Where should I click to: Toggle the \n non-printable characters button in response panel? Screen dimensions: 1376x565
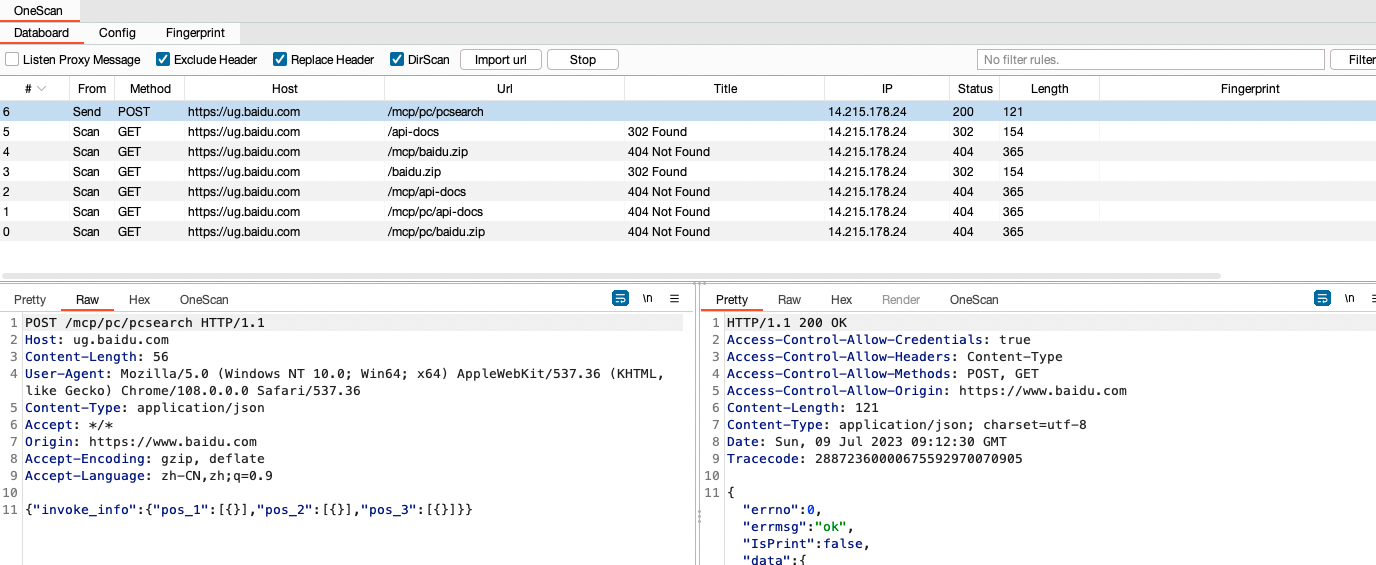click(x=1350, y=298)
